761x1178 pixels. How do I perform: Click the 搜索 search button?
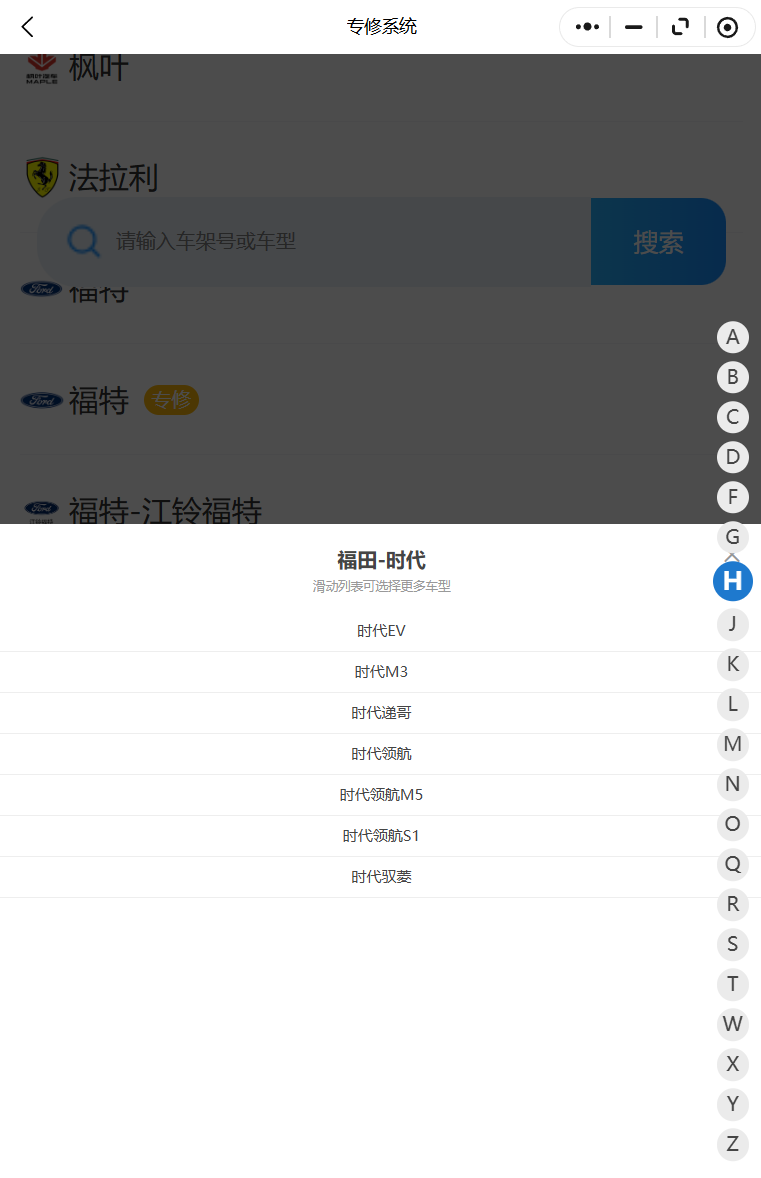click(x=658, y=242)
